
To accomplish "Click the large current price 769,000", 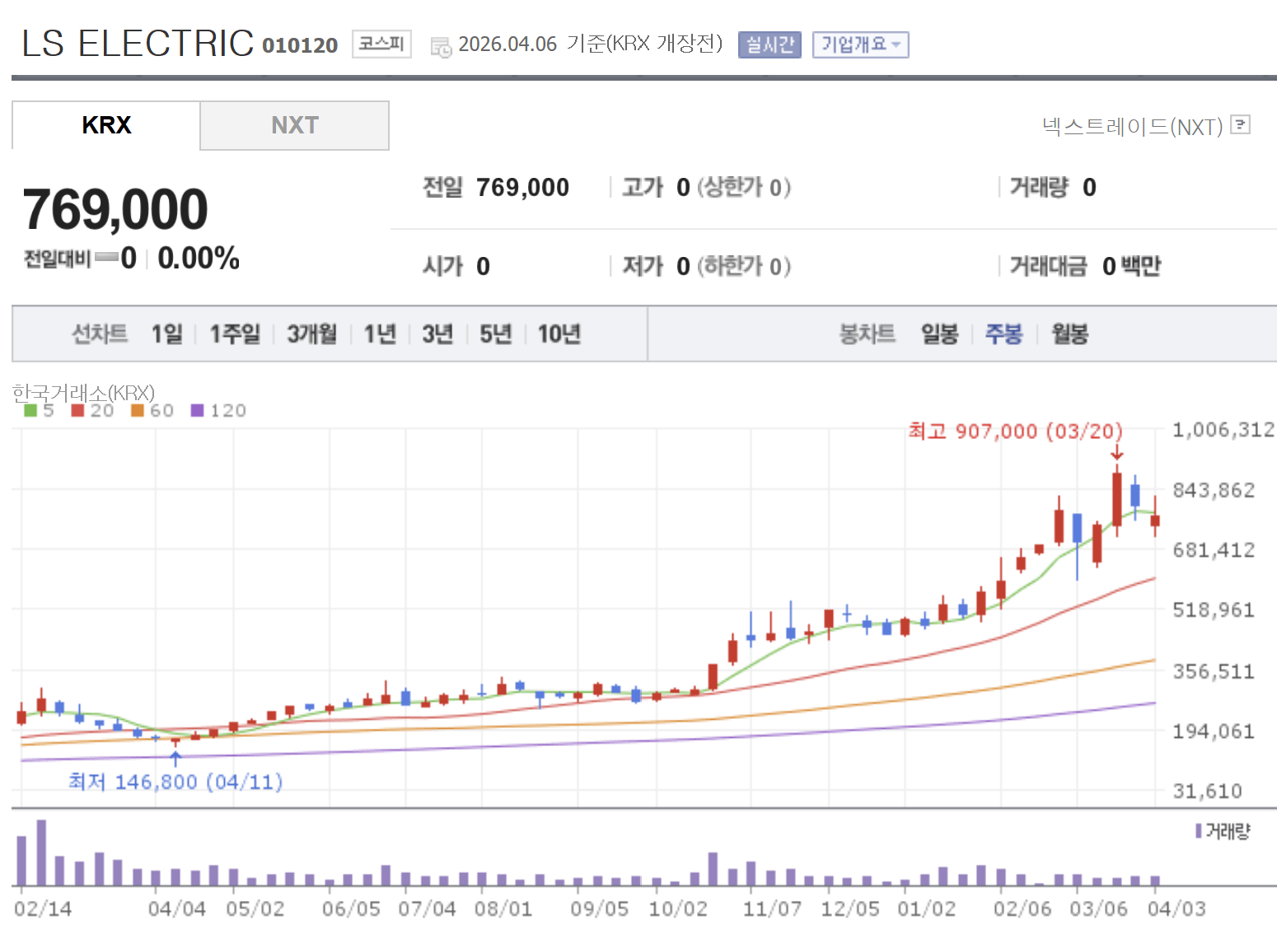I will click(x=115, y=209).
